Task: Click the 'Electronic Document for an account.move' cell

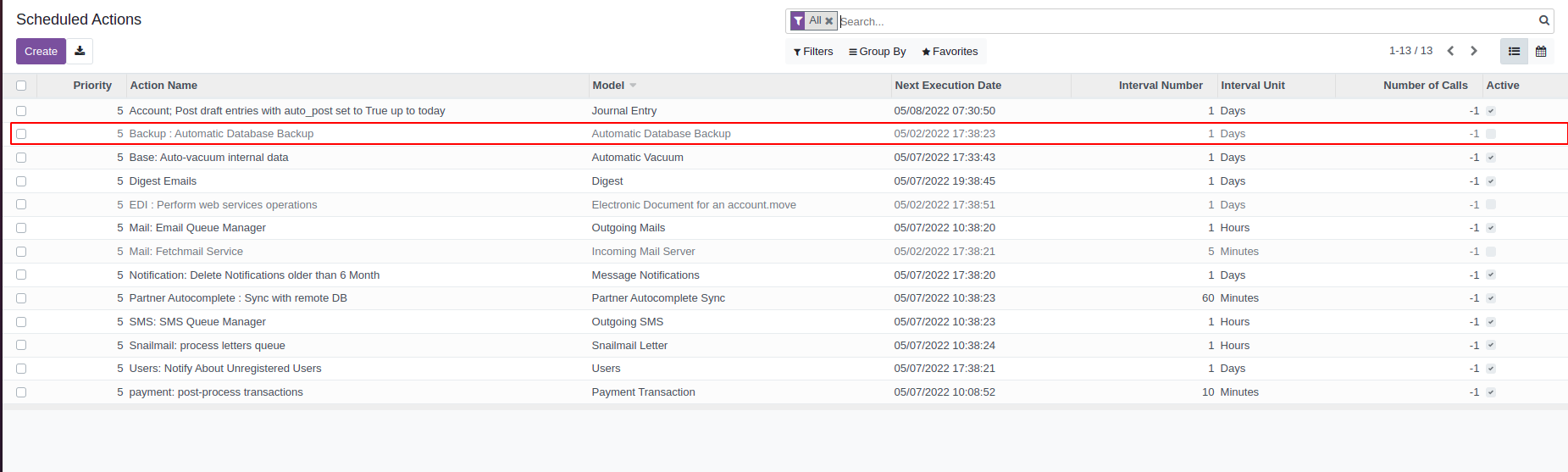Action: (x=694, y=205)
